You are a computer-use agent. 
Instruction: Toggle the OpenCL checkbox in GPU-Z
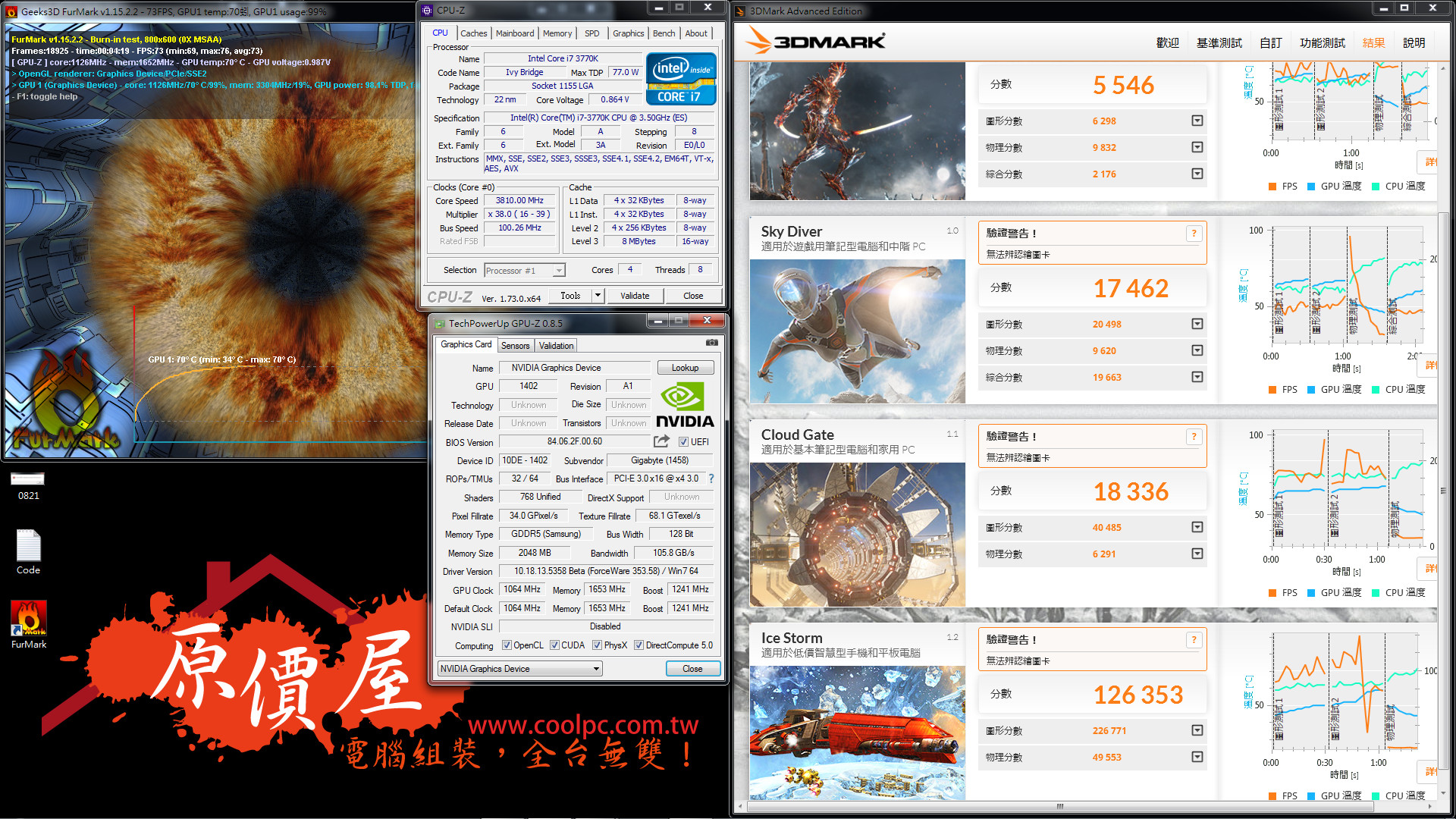pos(507,645)
